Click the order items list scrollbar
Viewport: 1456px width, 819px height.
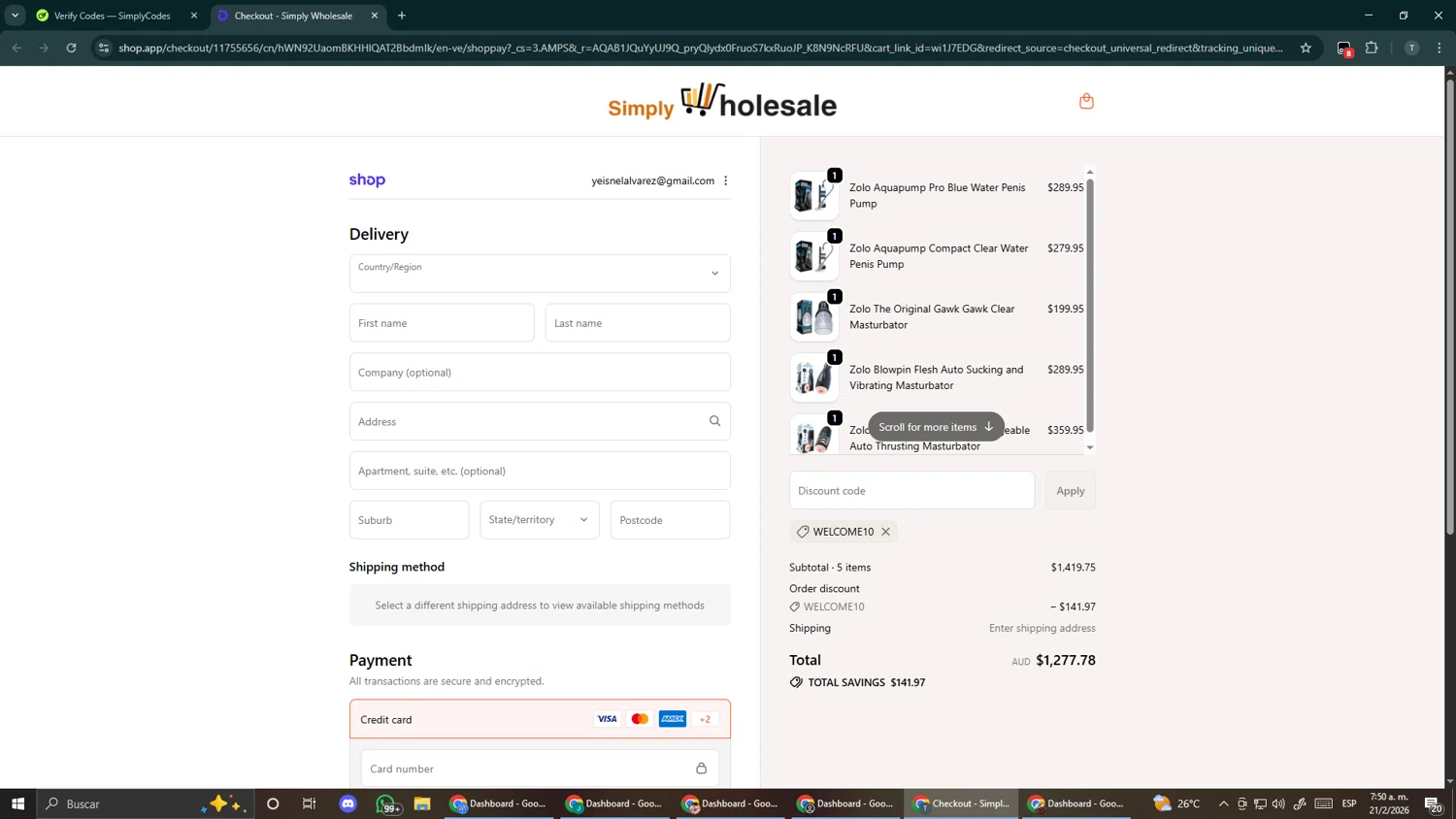point(1089,305)
